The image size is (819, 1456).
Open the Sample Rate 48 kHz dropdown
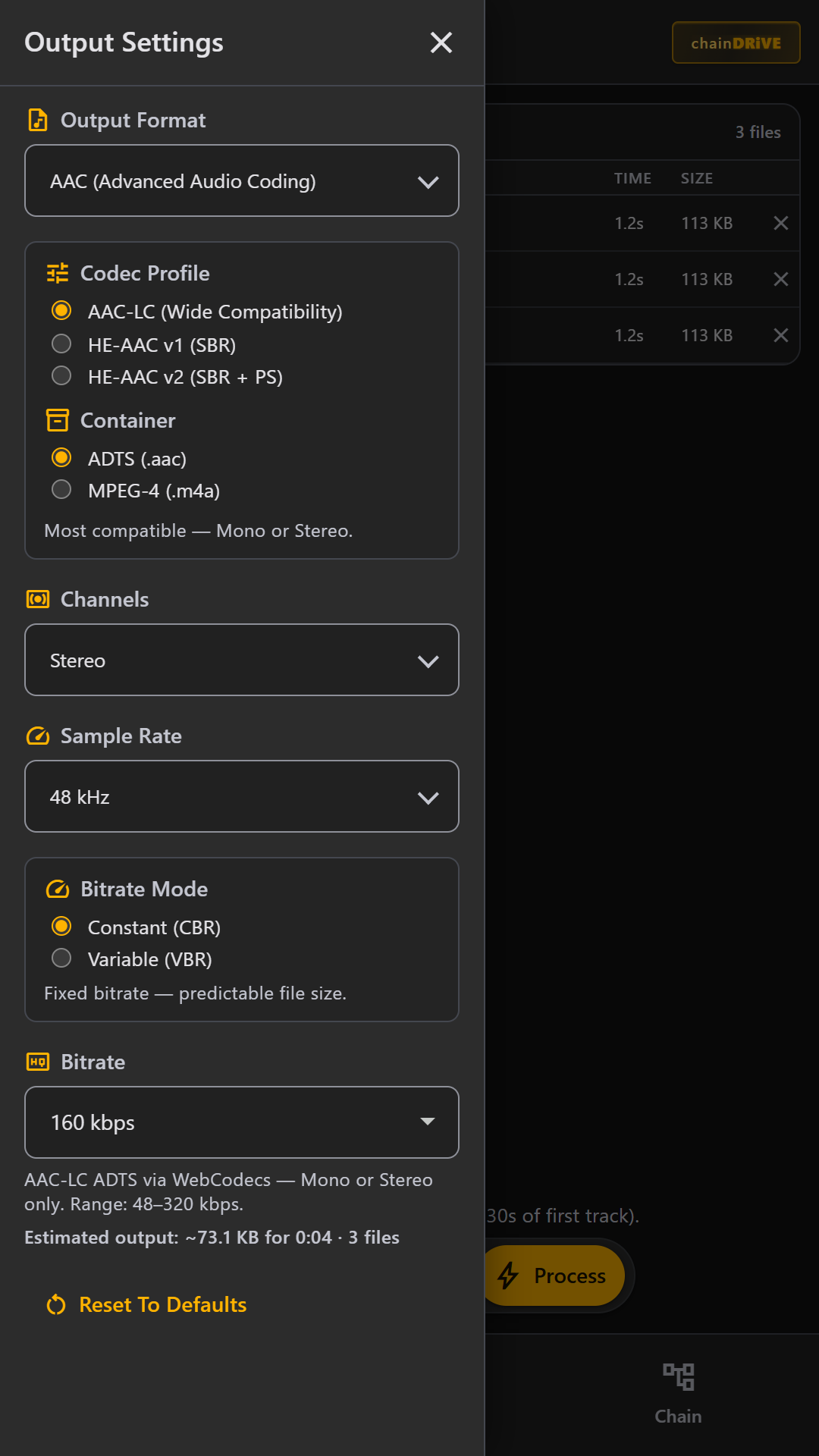click(242, 796)
